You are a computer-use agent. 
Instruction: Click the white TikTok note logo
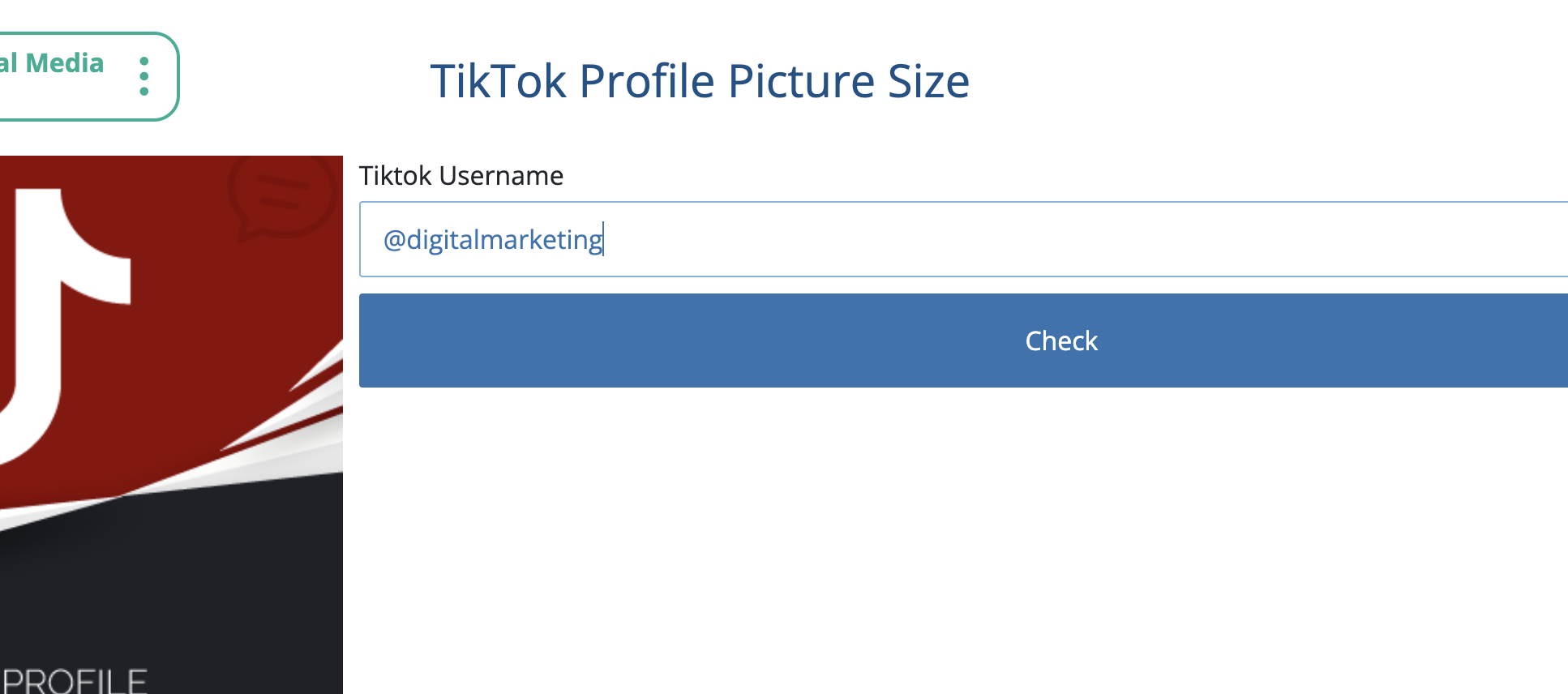tap(65, 324)
